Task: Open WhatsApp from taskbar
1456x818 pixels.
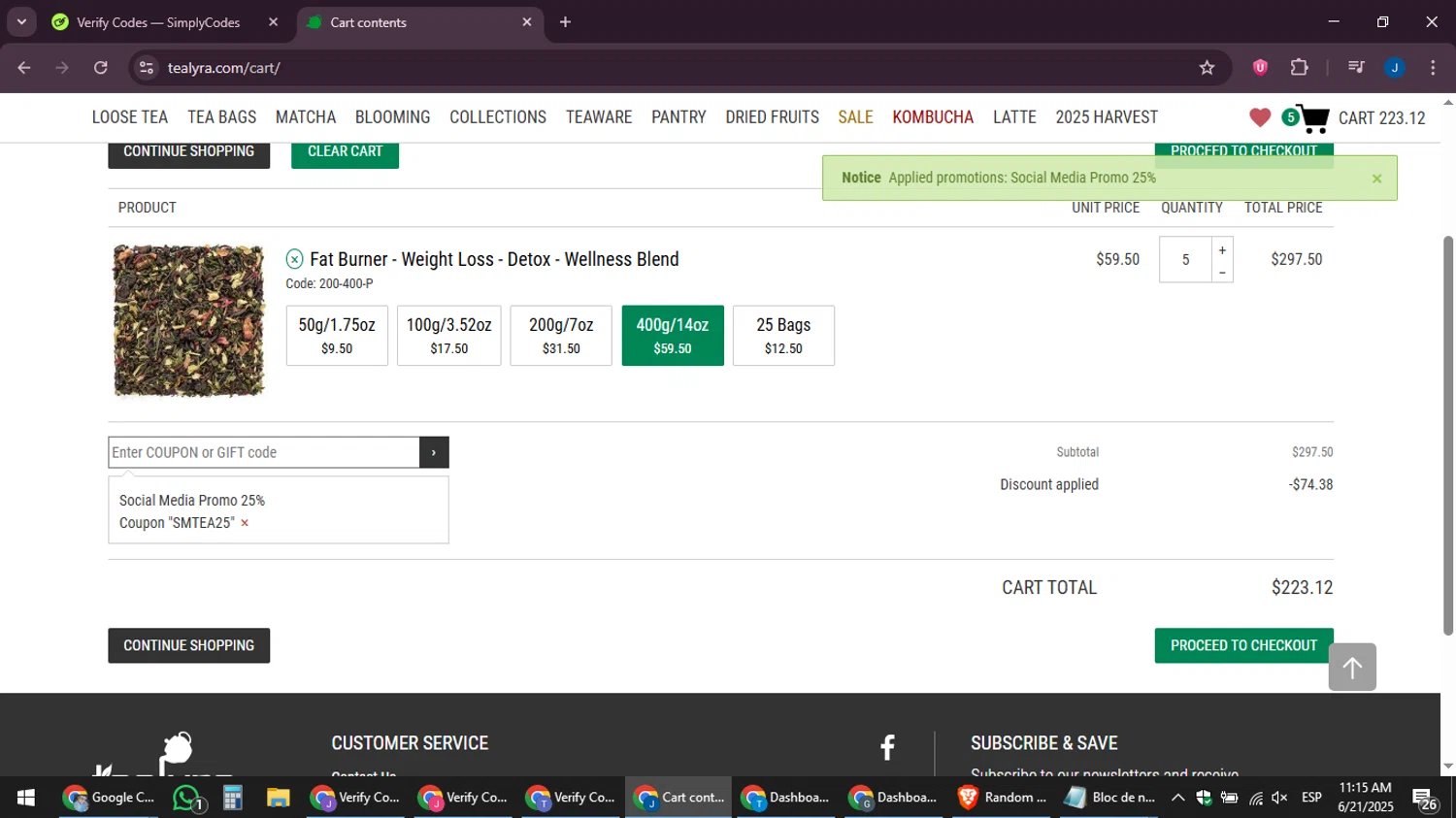Action: click(x=186, y=798)
